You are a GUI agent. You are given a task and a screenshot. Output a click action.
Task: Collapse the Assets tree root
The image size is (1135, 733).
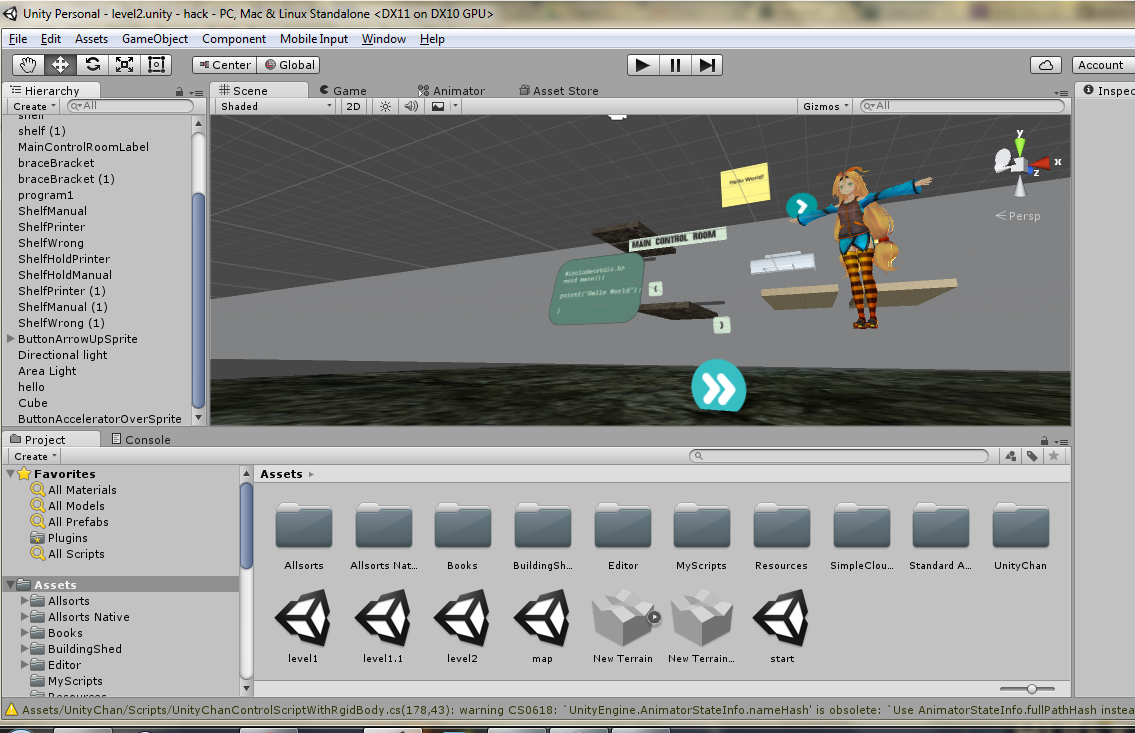click(11, 585)
